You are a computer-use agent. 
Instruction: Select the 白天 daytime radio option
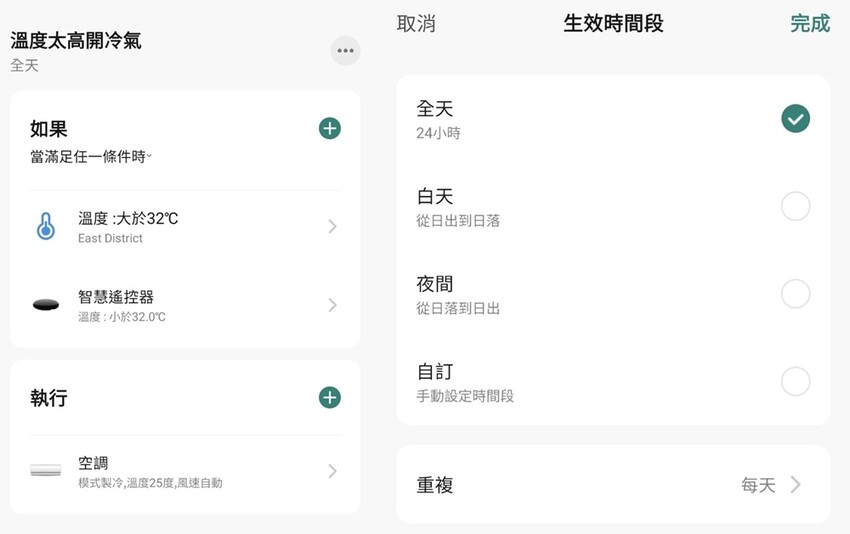click(x=795, y=206)
